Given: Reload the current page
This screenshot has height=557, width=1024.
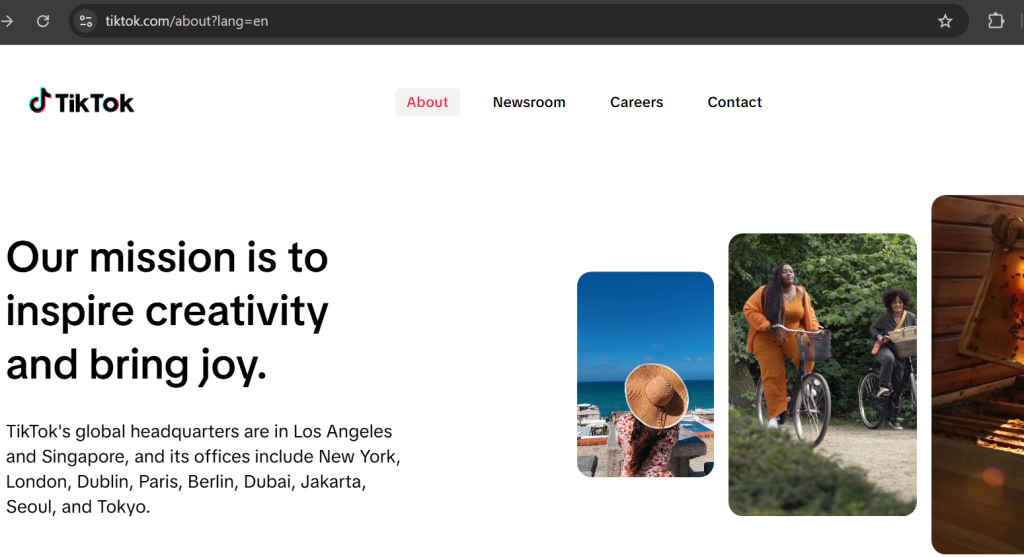Looking at the screenshot, I should [43, 21].
